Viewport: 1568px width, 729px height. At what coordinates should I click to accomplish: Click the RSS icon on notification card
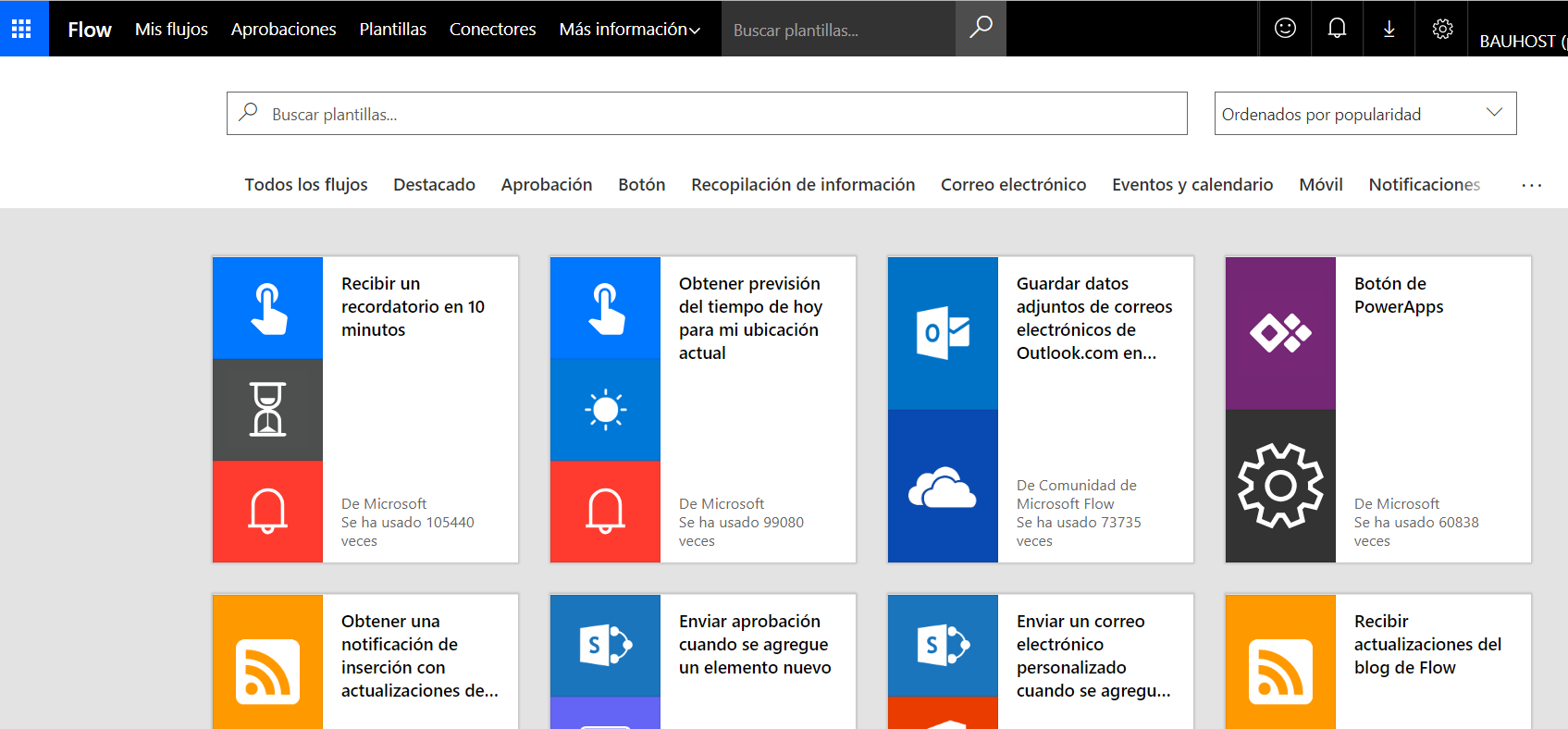(x=268, y=672)
